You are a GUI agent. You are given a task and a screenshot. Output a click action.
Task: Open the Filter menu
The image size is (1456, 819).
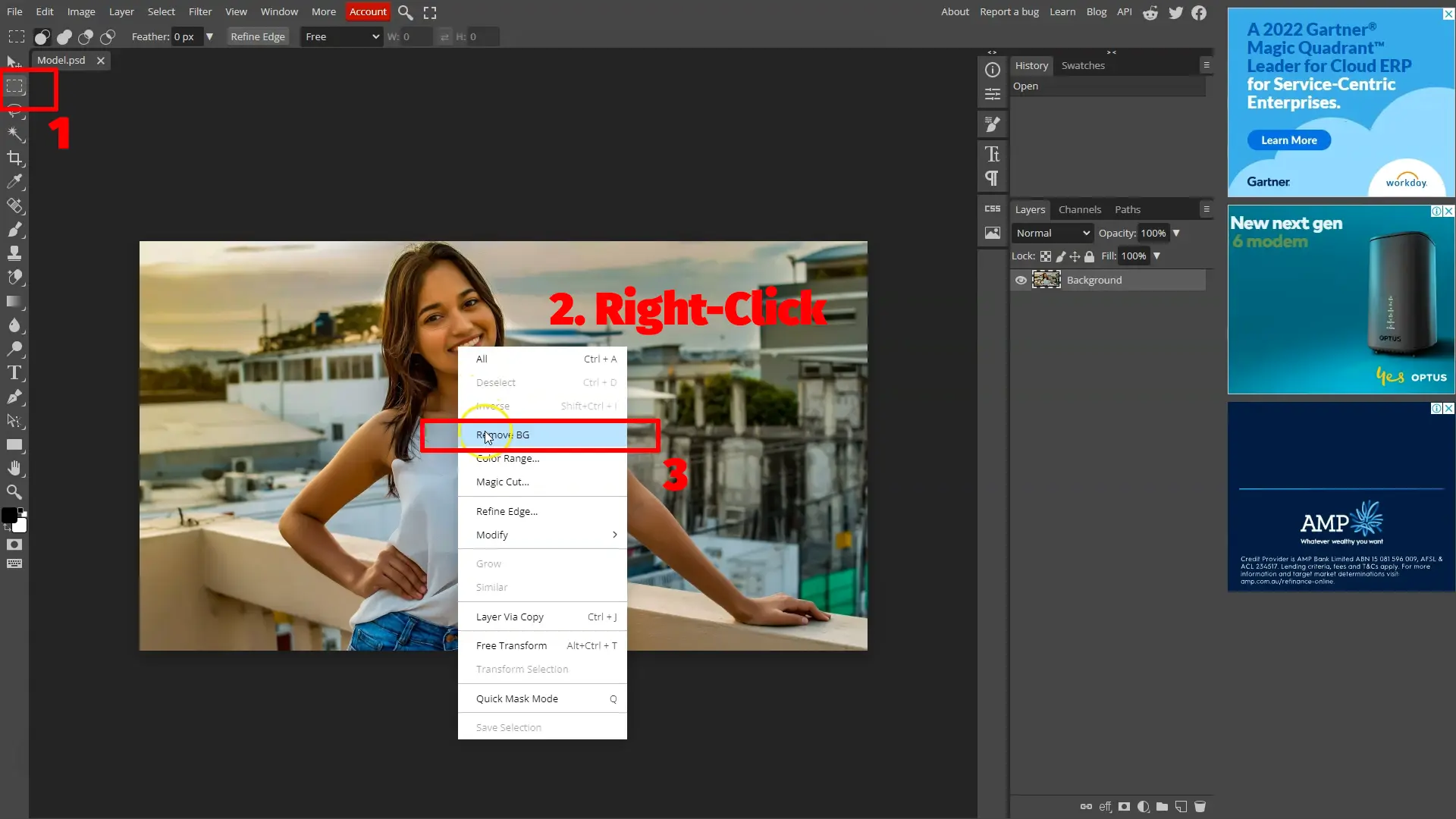[200, 12]
